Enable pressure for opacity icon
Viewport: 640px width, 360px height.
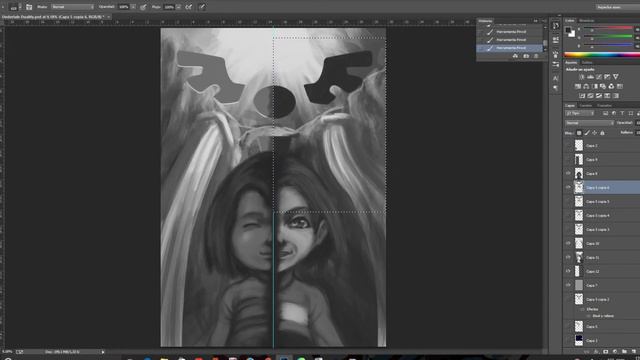coord(143,7)
